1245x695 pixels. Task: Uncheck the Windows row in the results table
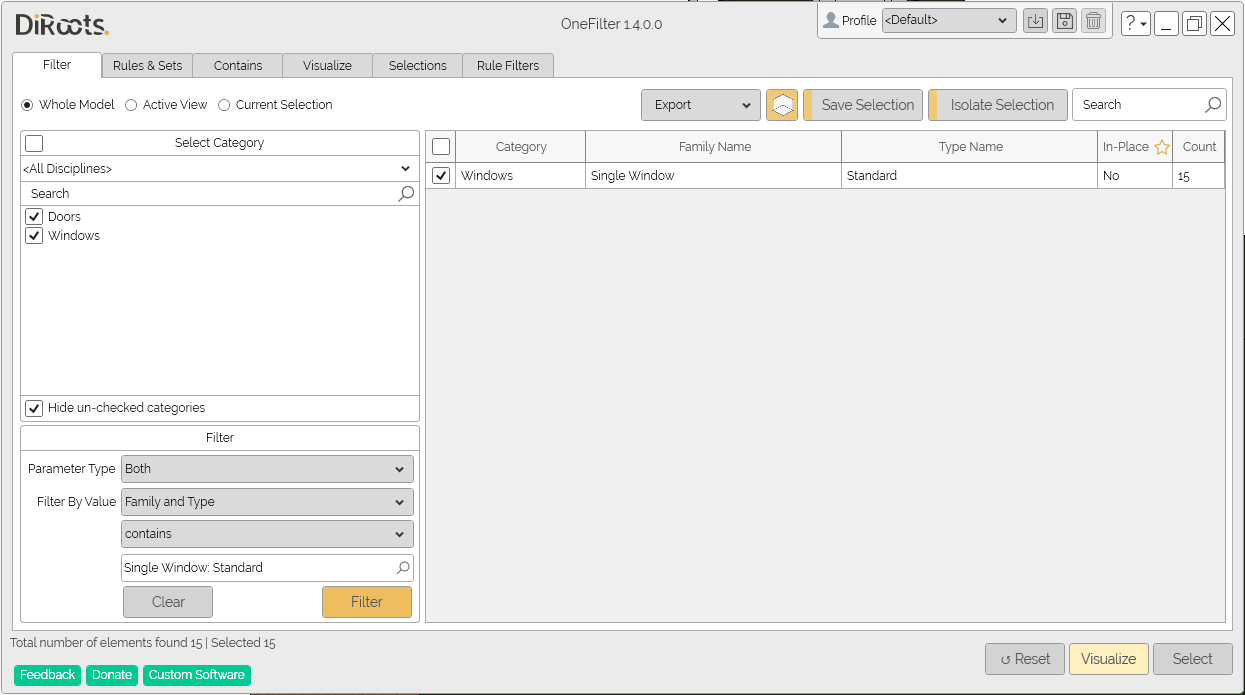pyautogui.click(x=441, y=175)
